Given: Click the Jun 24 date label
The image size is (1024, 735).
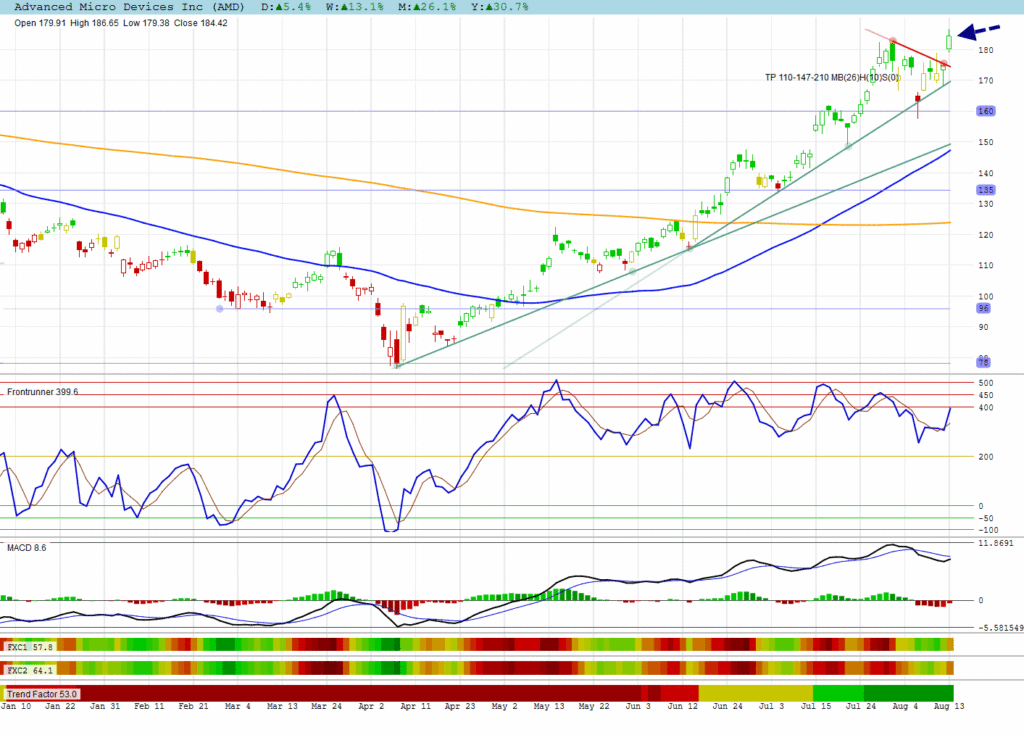Looking at the screenshot, I should [x=728, y=706].
